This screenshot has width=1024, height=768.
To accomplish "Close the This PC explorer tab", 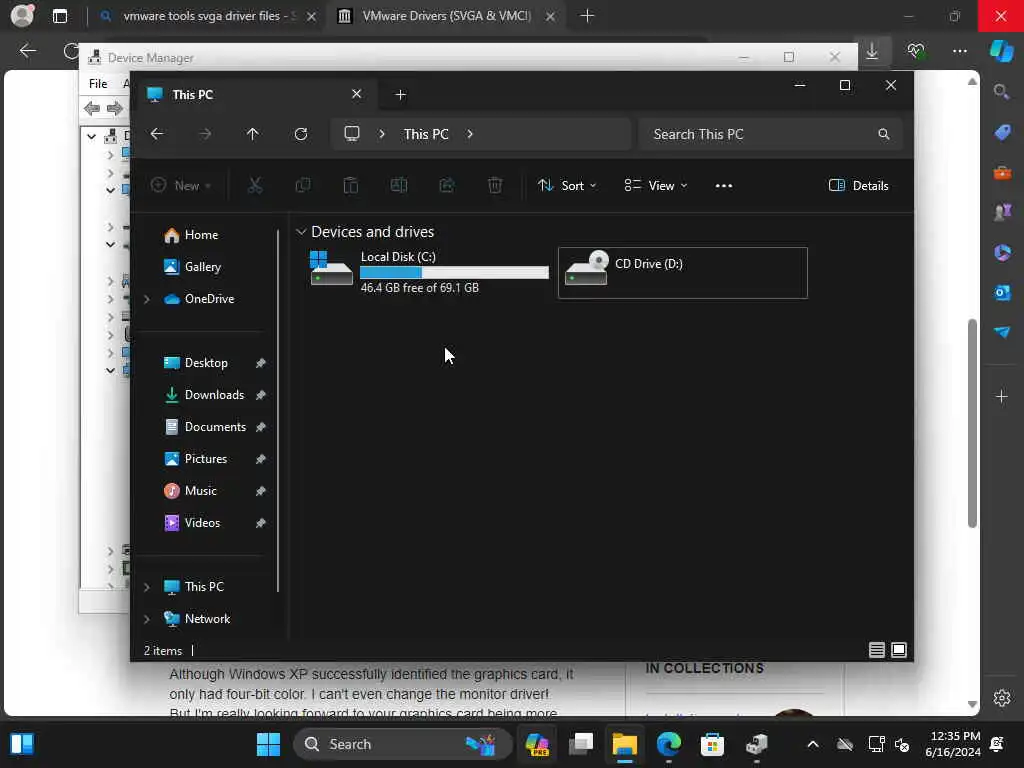I will 357,94.
